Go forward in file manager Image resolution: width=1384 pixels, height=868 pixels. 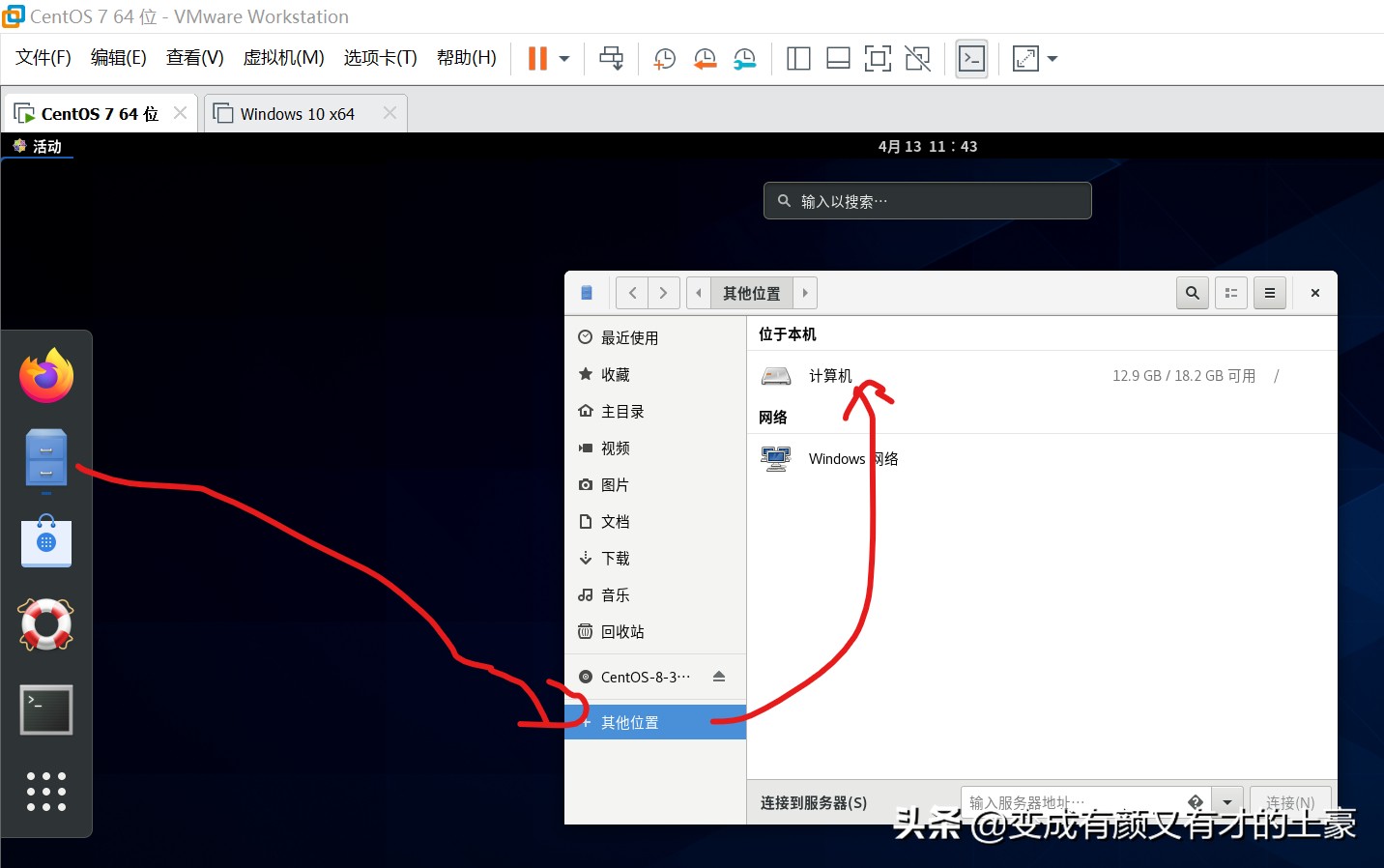663,293
